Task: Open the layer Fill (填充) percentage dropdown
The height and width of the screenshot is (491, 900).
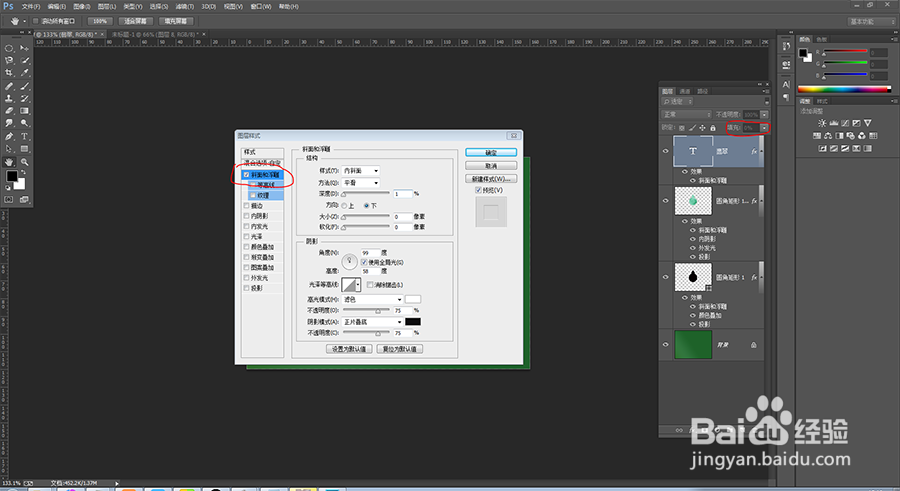Action: tap(764, 128)
